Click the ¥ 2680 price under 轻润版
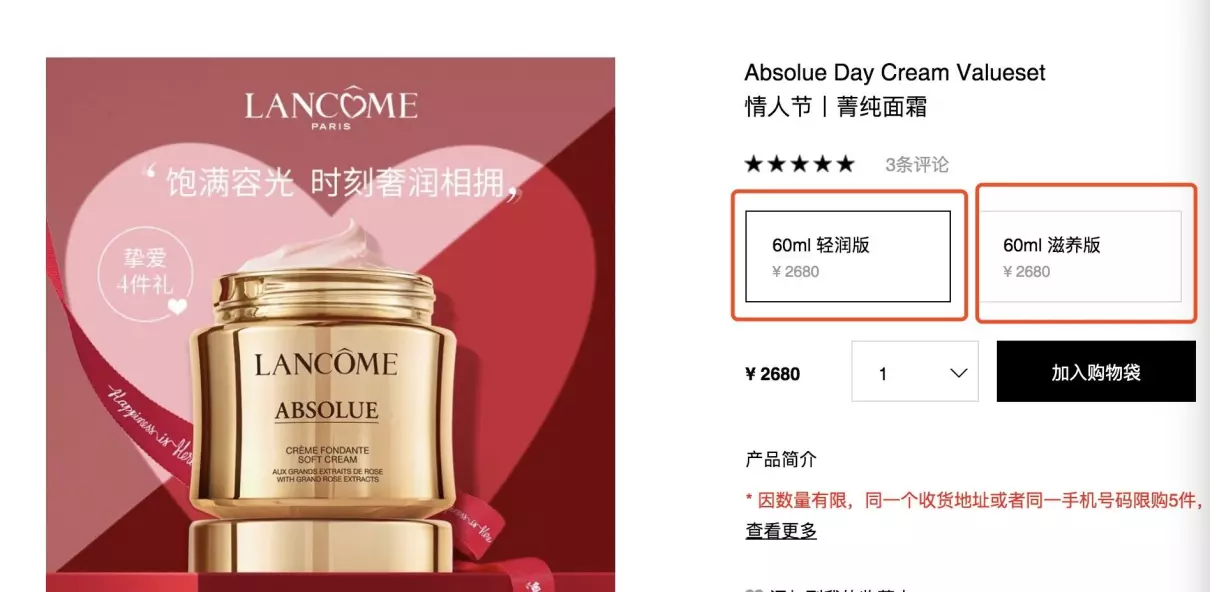 (x=795, y=272)
